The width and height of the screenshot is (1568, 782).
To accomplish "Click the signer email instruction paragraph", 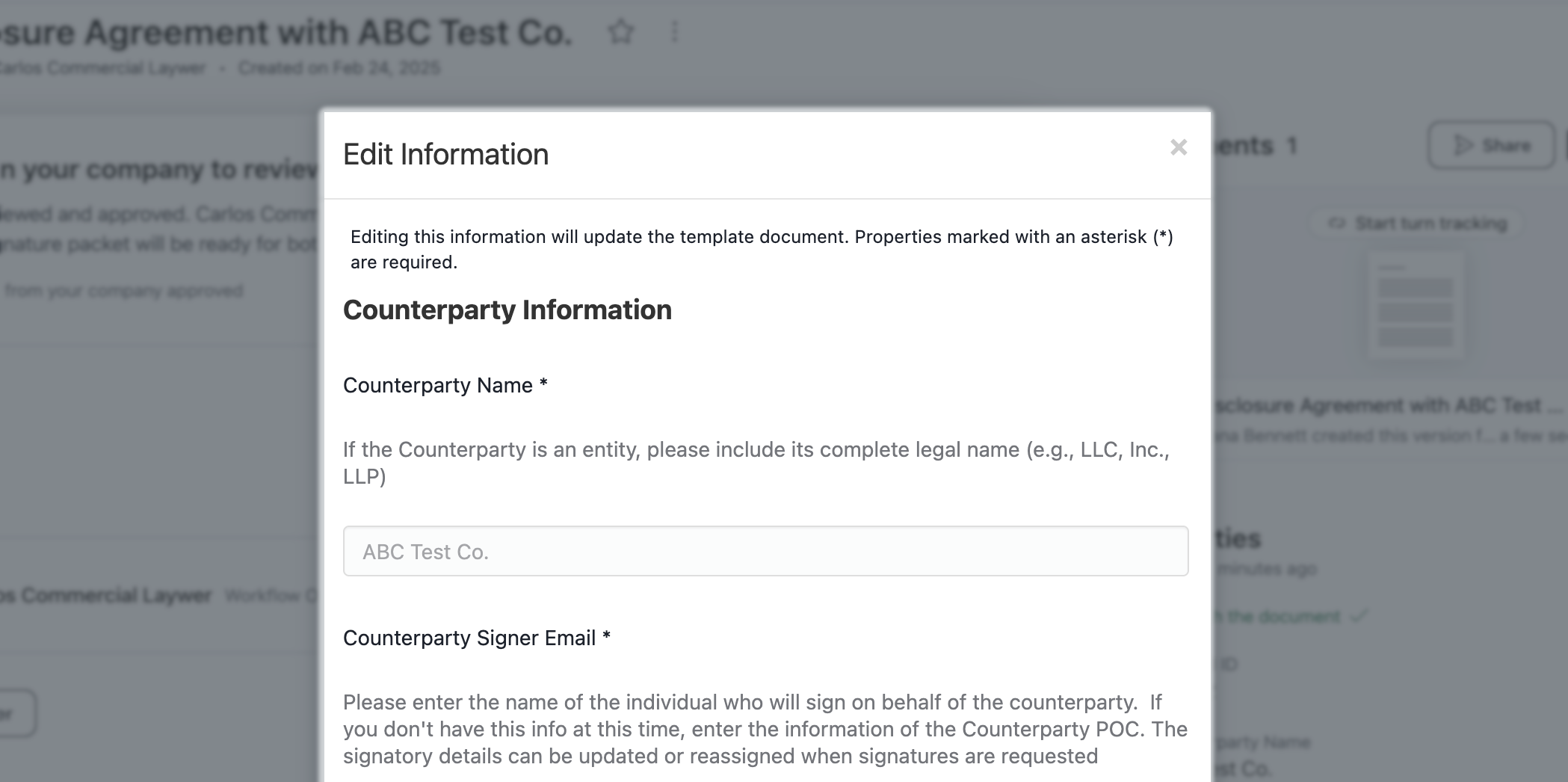I will click(765, 729).
